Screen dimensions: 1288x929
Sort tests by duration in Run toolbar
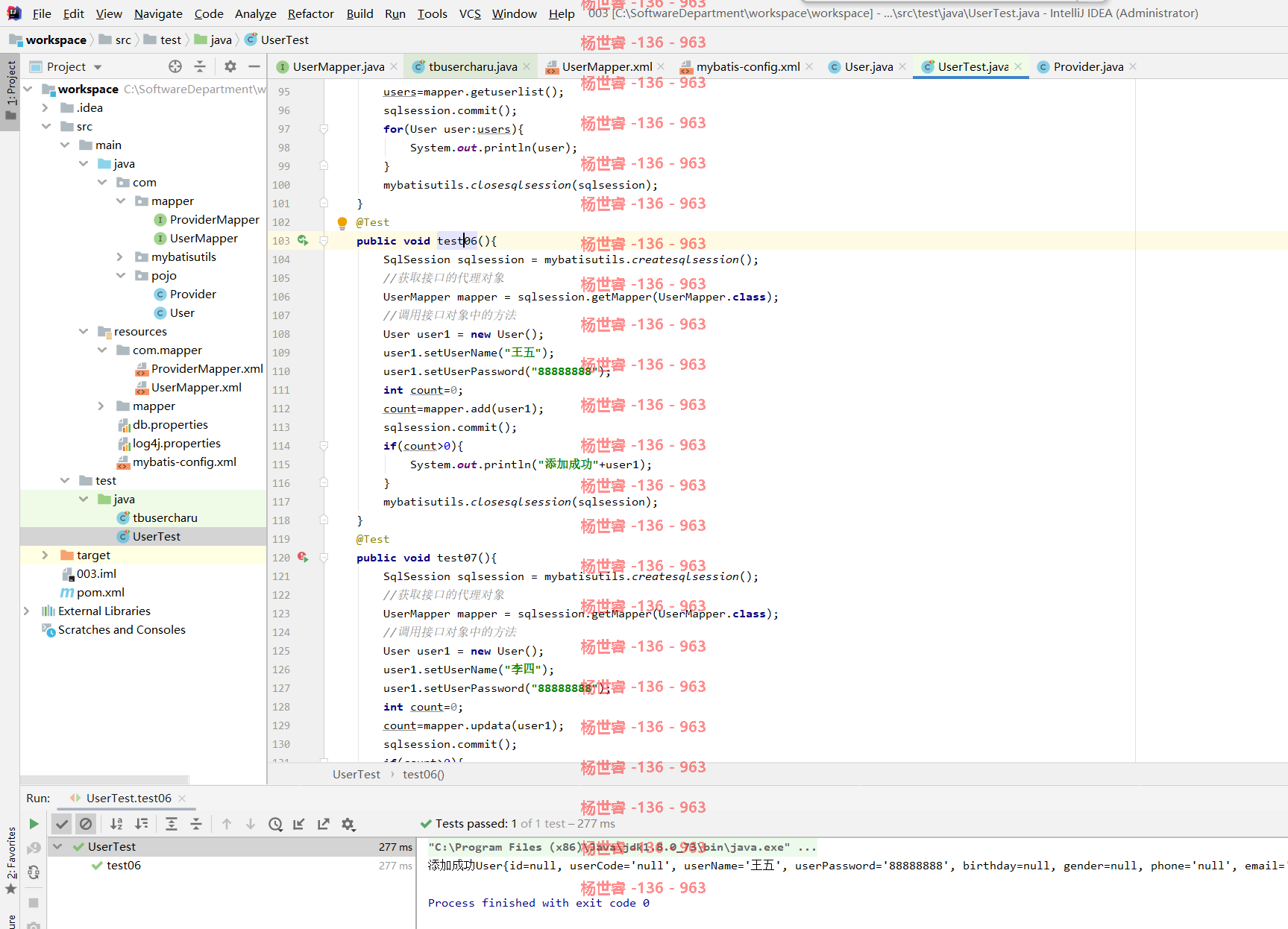(x=141, y=824)
